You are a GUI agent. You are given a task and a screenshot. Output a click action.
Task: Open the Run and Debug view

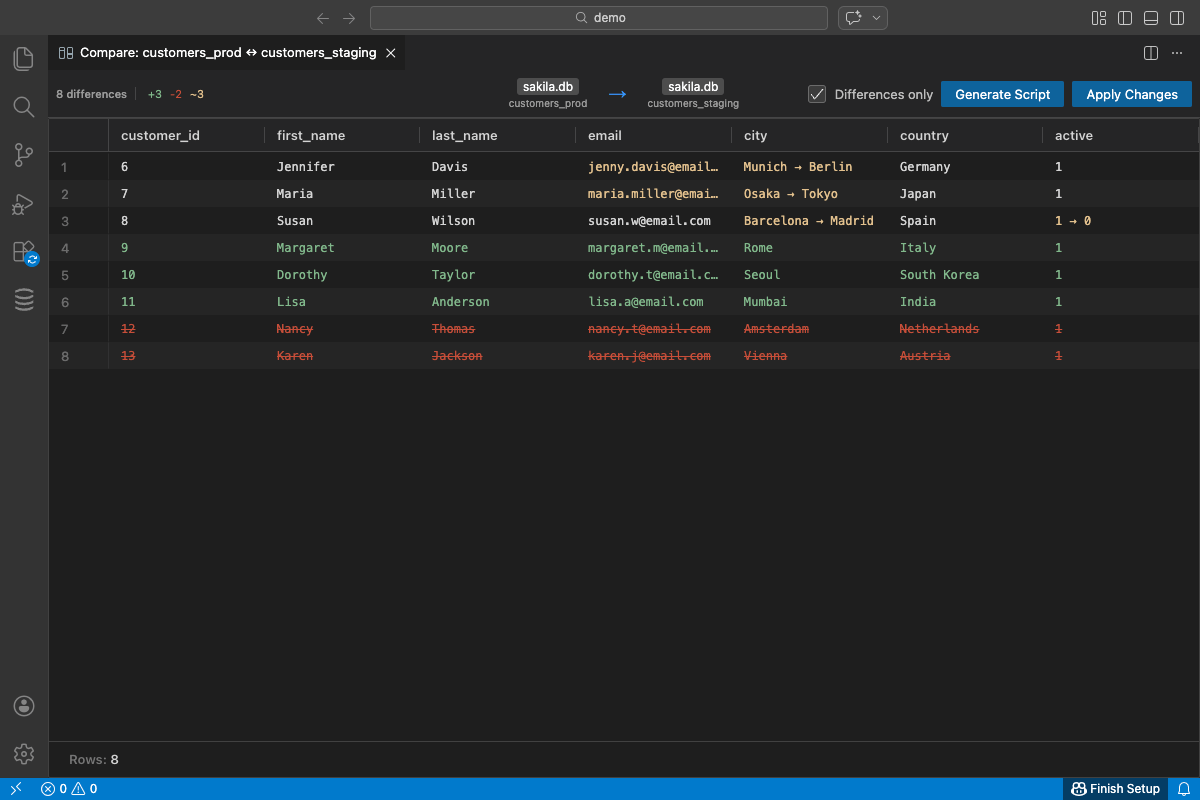pyautogui.click(x=23, y=204)
